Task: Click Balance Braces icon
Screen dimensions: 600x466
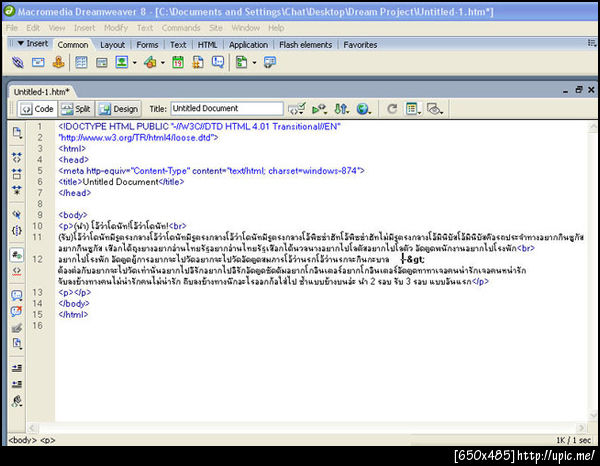Action: (17, 231)
